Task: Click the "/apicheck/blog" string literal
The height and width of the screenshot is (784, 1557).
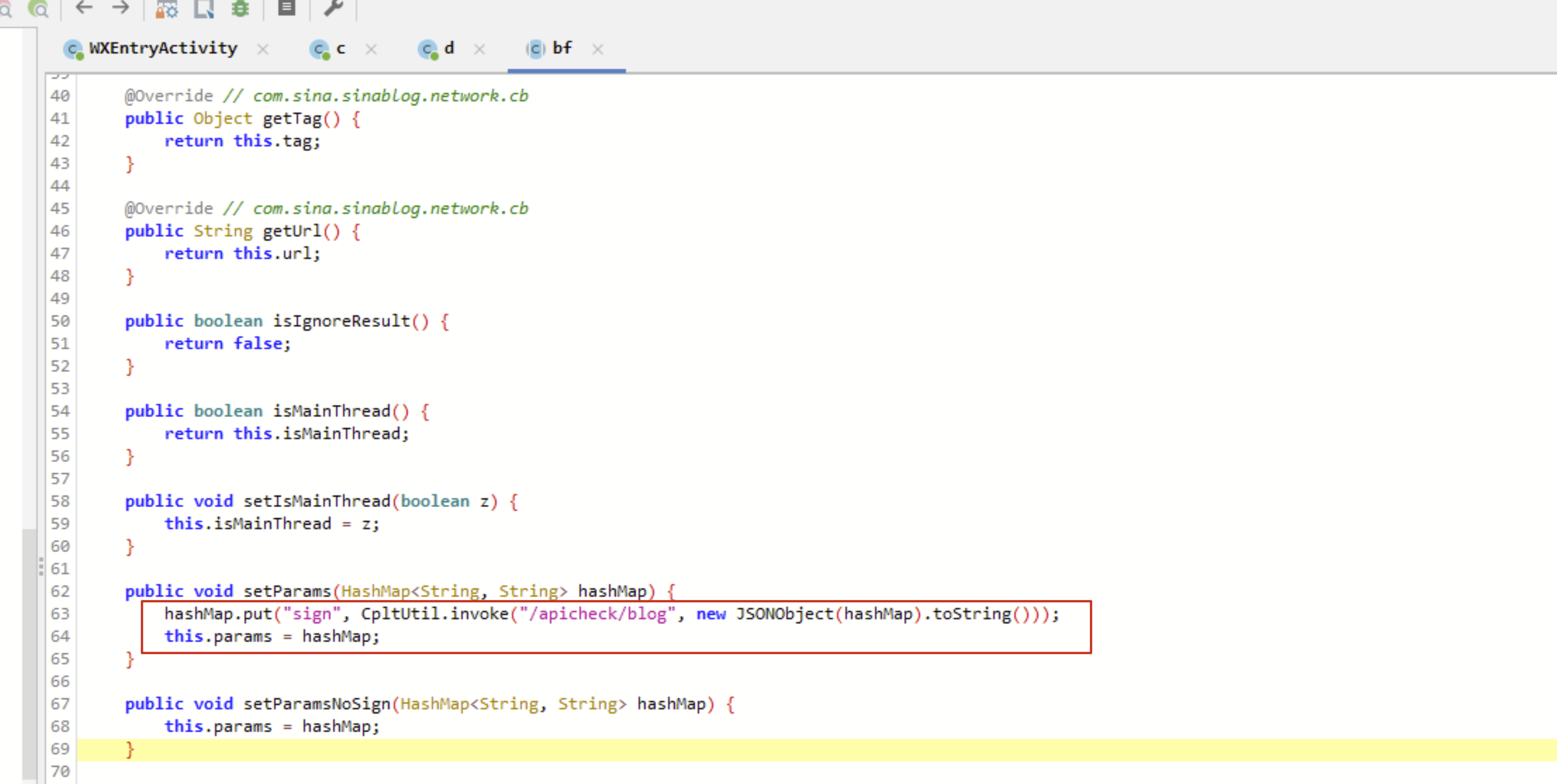Action: (597, 613)
